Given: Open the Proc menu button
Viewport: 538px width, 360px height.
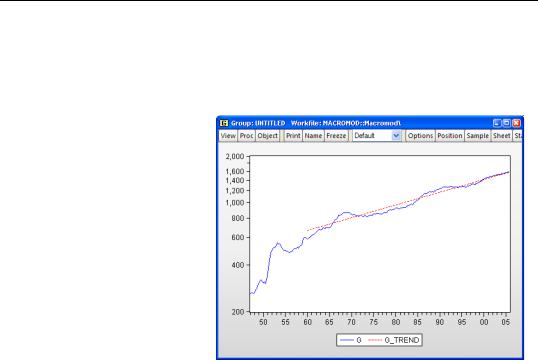Looking at the screenshot, I should tap(246, 136).
